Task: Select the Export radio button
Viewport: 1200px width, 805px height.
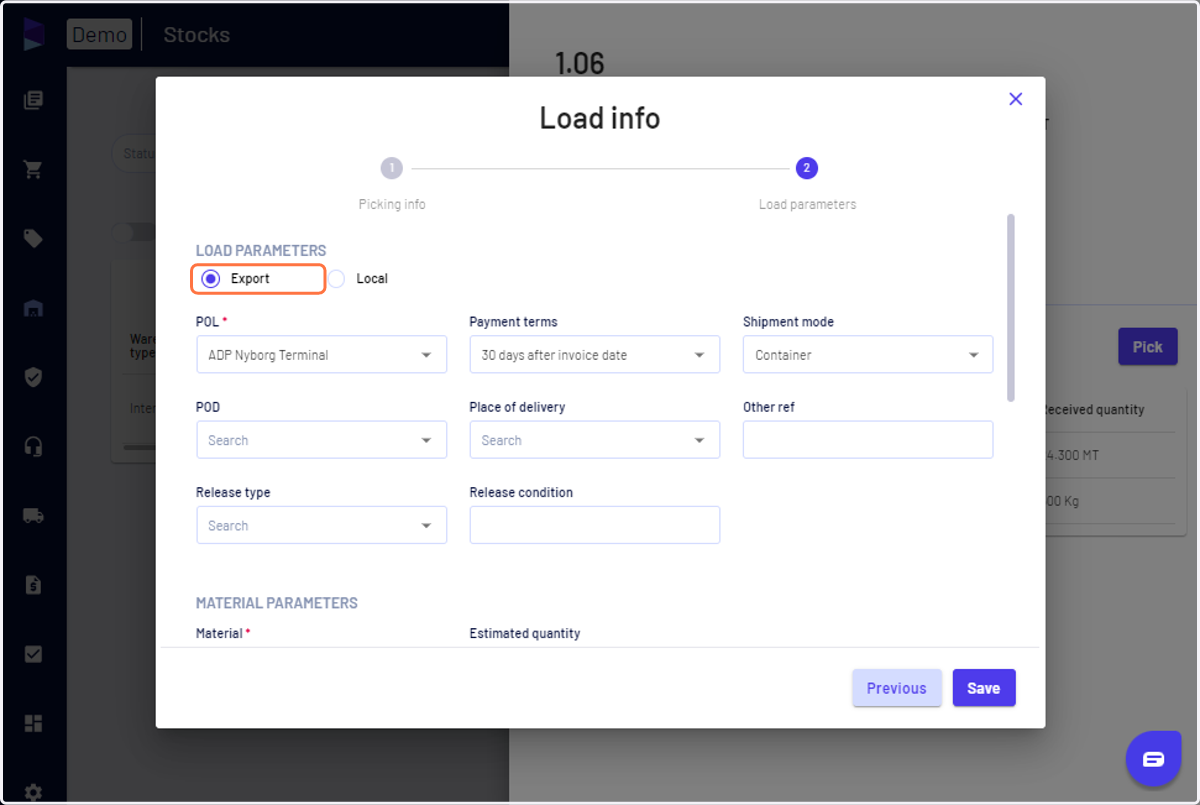Action: (x=210, y=279)
